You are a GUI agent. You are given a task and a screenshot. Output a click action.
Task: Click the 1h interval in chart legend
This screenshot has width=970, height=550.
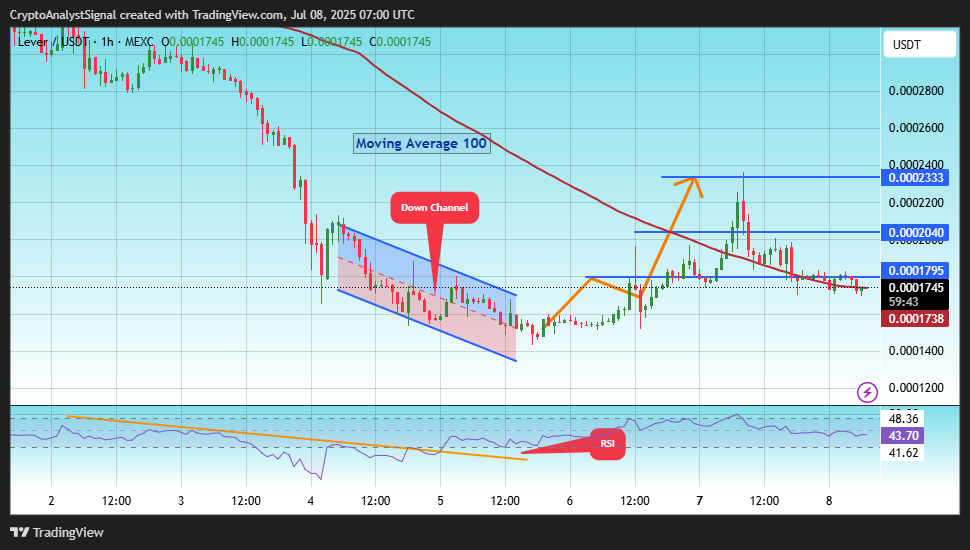click(108, 42)
